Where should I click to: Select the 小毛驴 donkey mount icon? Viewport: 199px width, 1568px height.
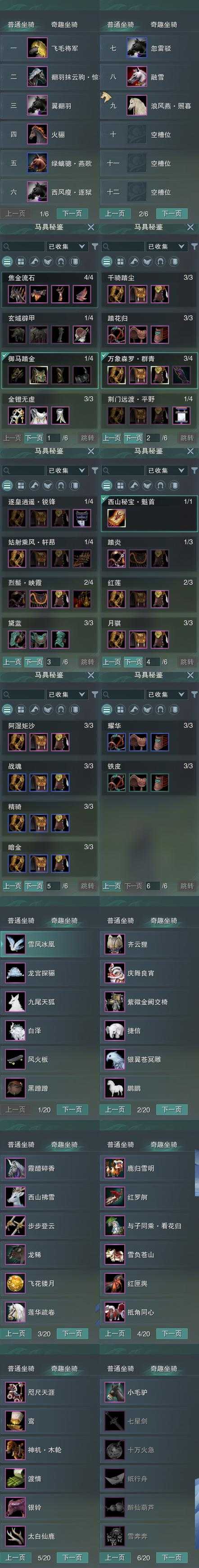coord(114,1392)
